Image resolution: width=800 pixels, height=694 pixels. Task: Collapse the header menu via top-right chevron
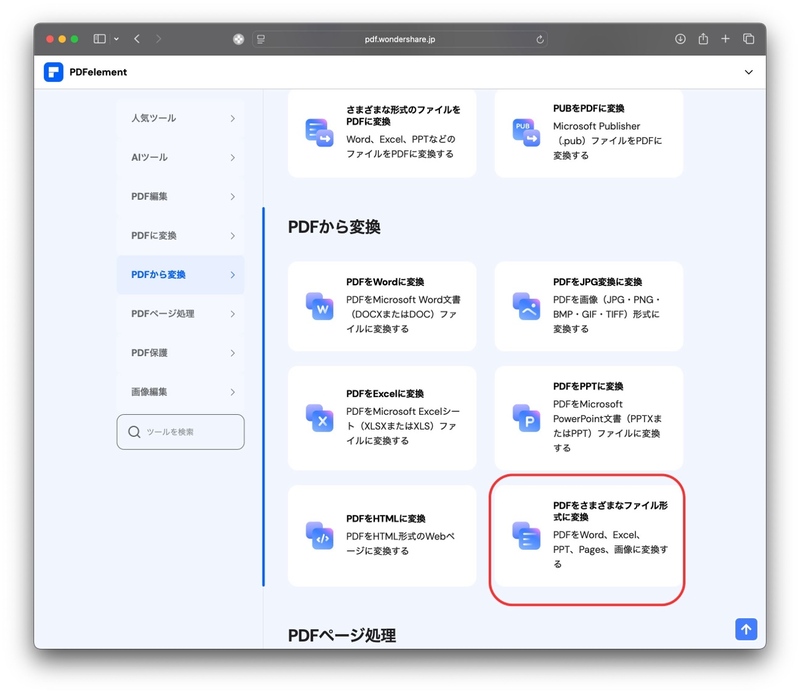748,72
